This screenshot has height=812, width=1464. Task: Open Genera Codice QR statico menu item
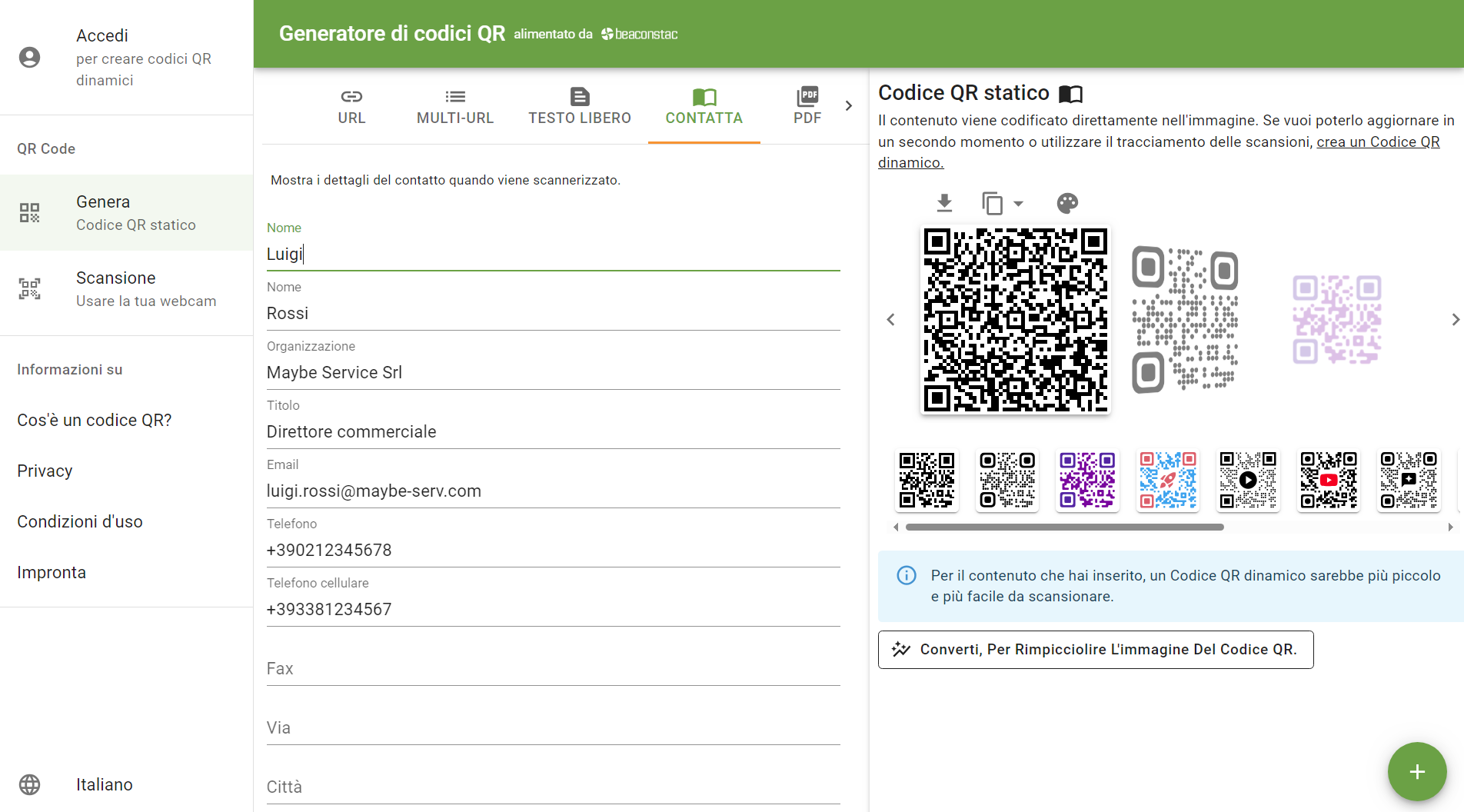coord(126,213)
